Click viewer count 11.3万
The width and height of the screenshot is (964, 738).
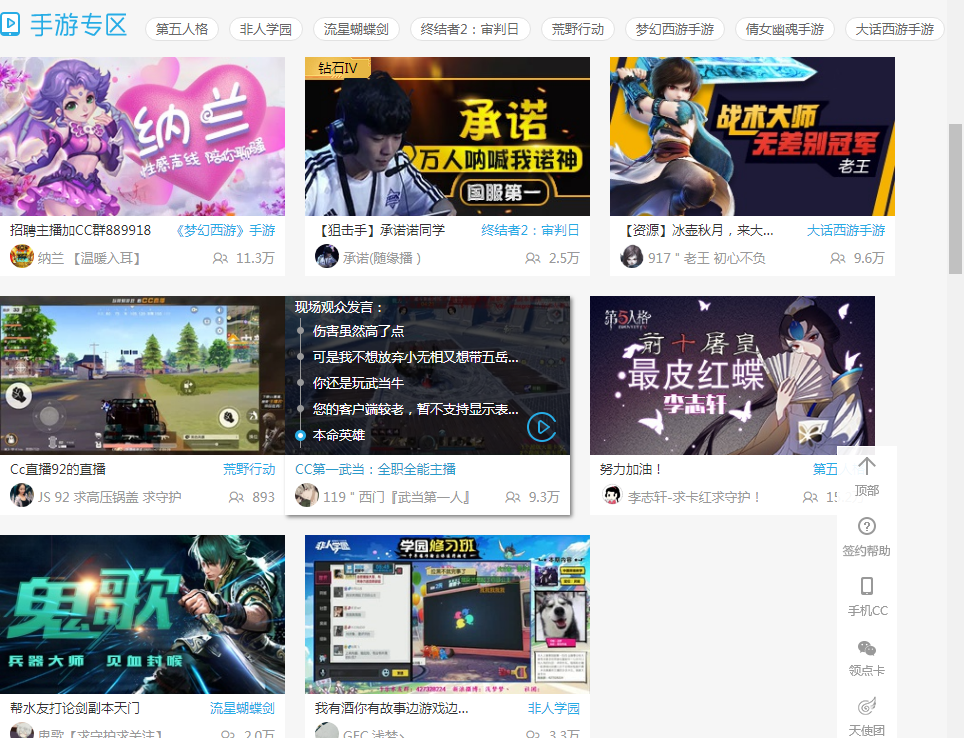[255, 258]
